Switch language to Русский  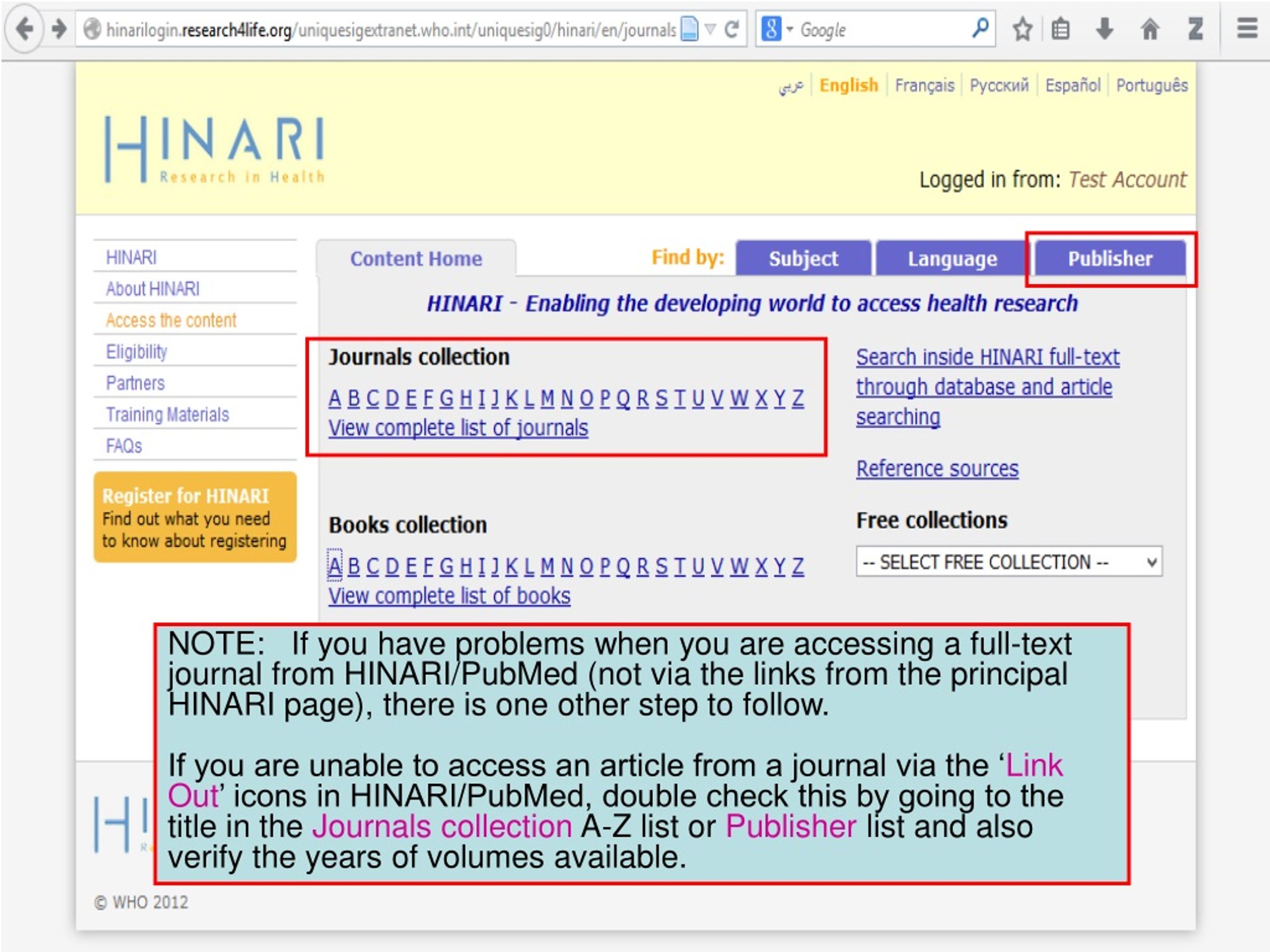tap(999, 85)
